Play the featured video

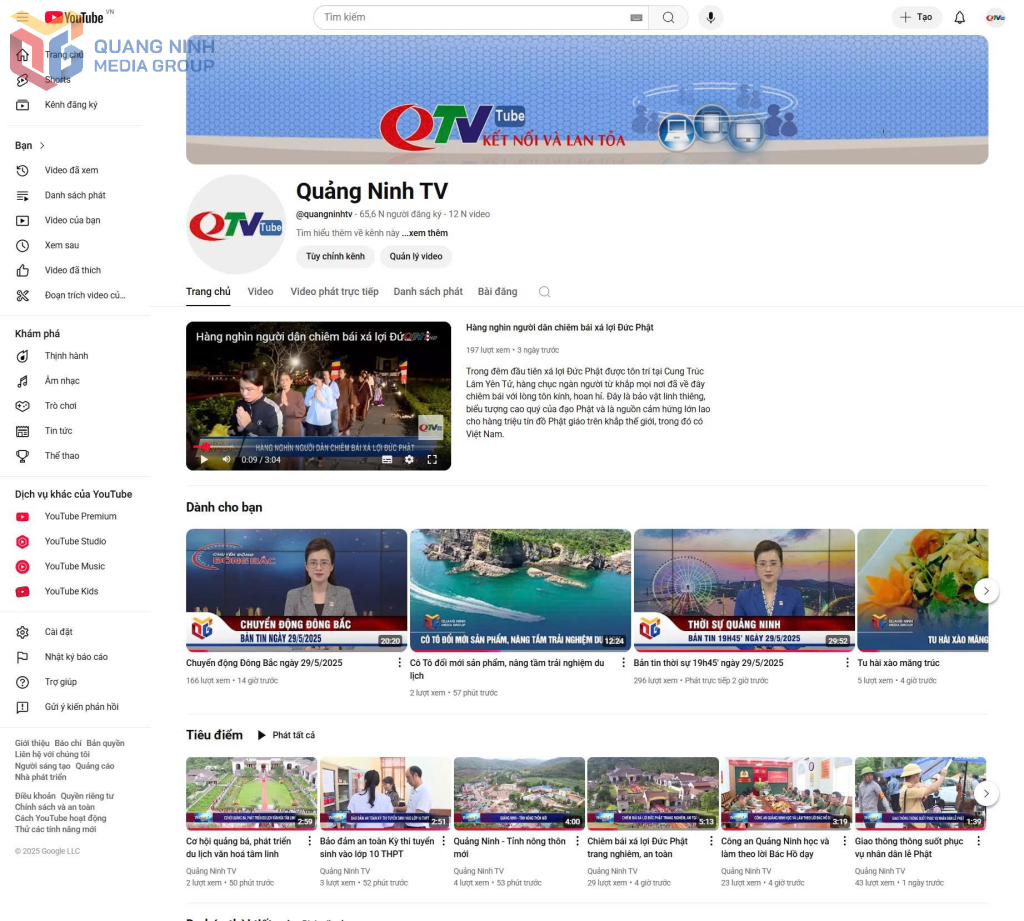204,460
